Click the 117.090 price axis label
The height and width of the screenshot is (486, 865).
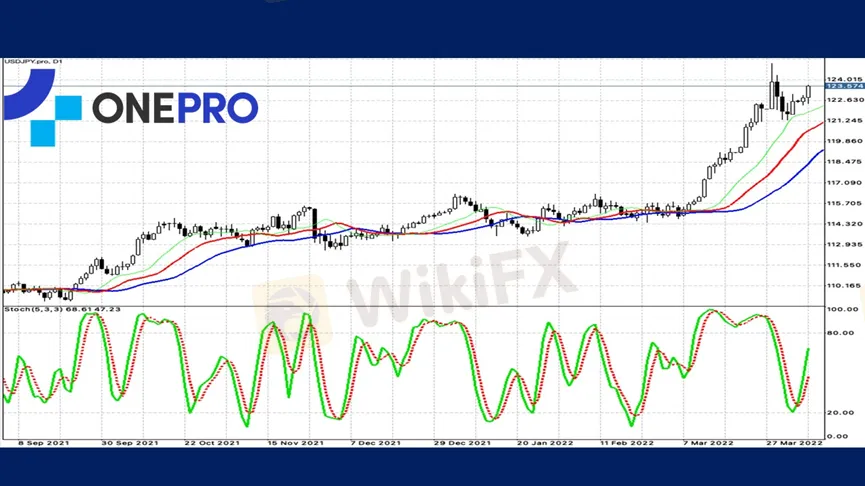[843, 182]
